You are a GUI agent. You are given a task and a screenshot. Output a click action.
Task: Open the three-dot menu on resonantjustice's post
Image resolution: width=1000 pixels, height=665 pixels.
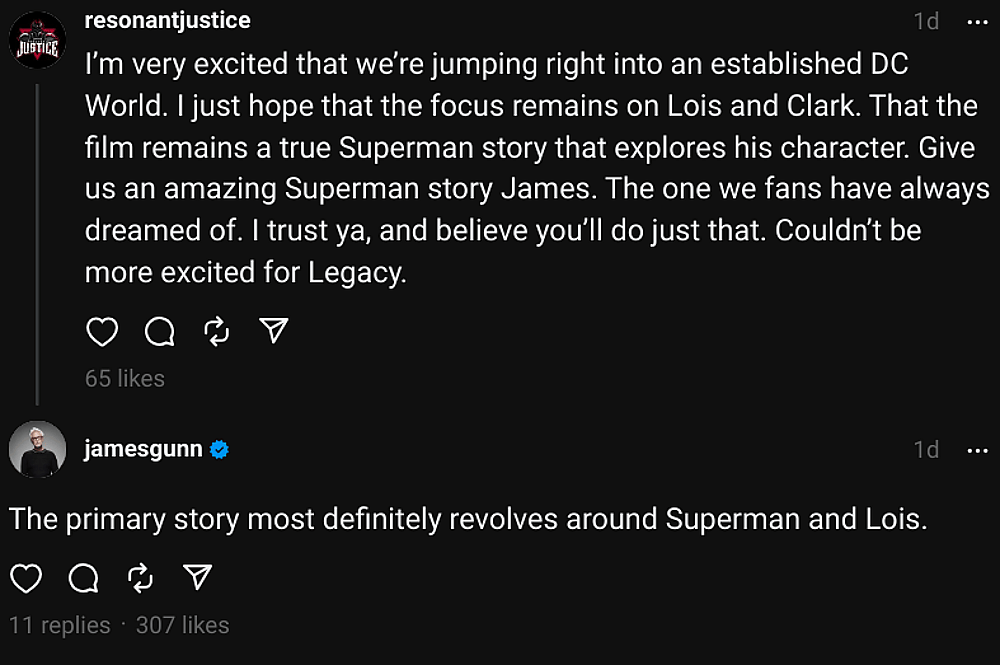977,22
